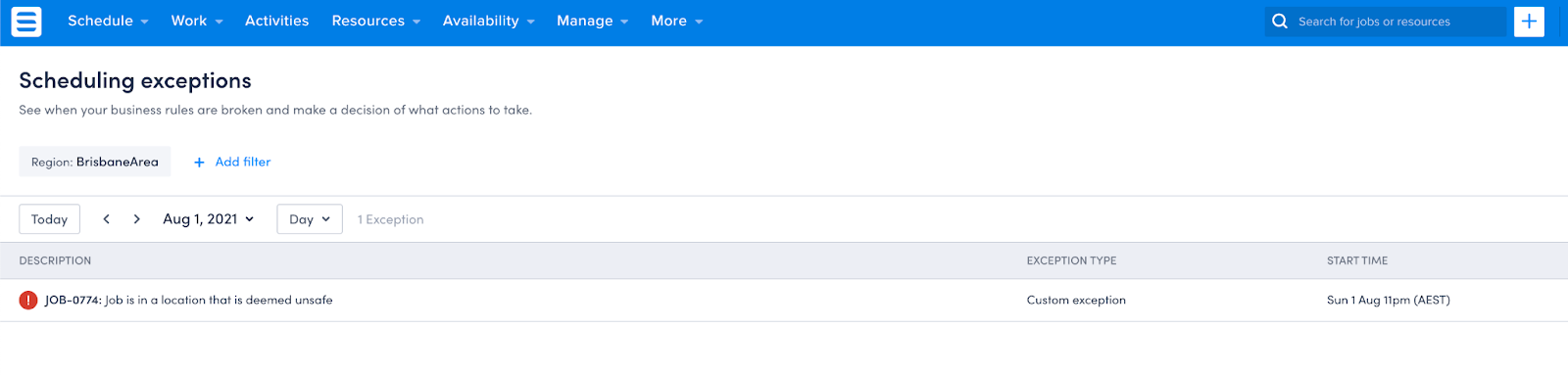This screenshot has width=1568, height=375.
Task: Click the Today button
Action: 49,219
